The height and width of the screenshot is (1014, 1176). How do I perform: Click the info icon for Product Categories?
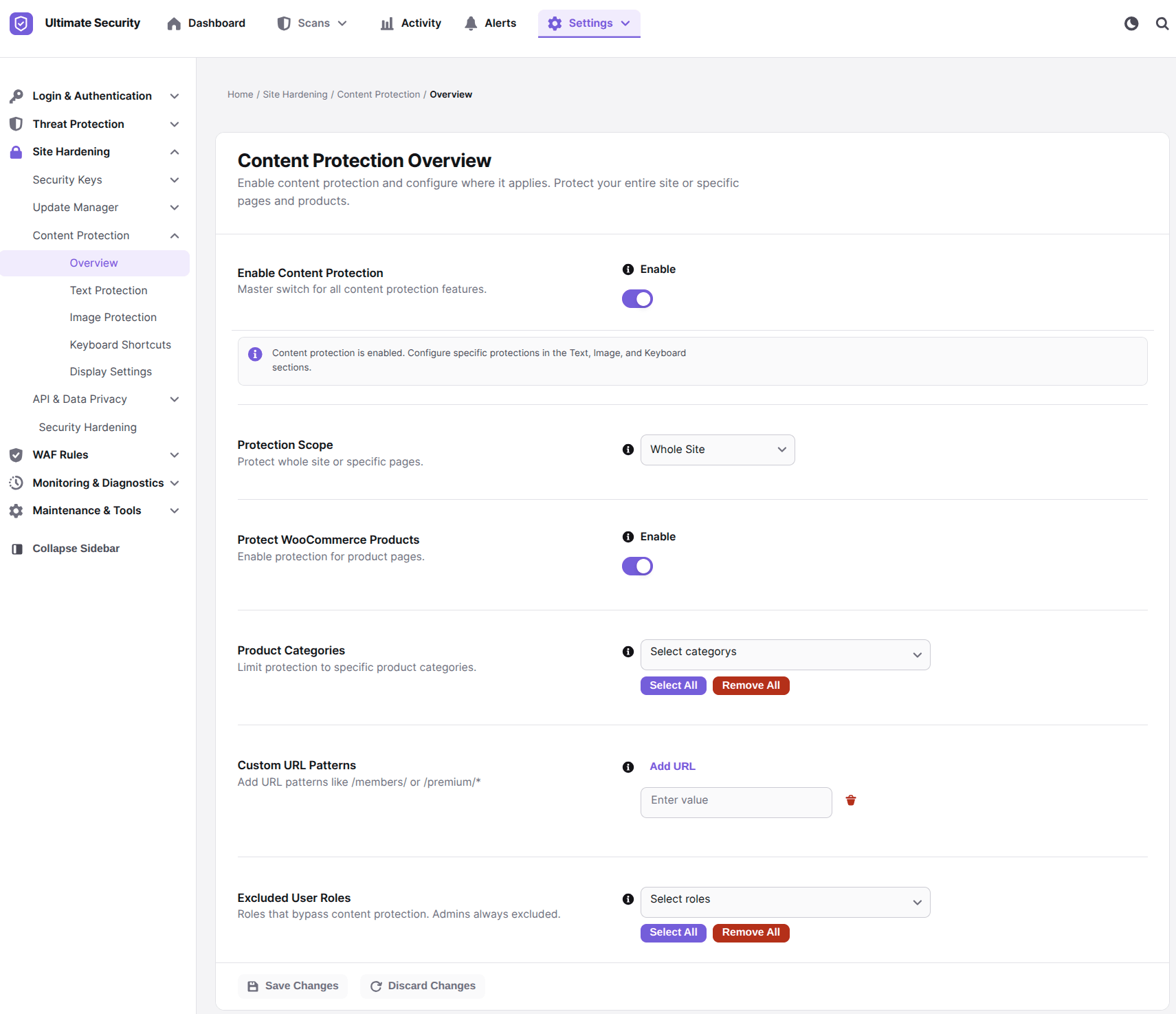628,652
